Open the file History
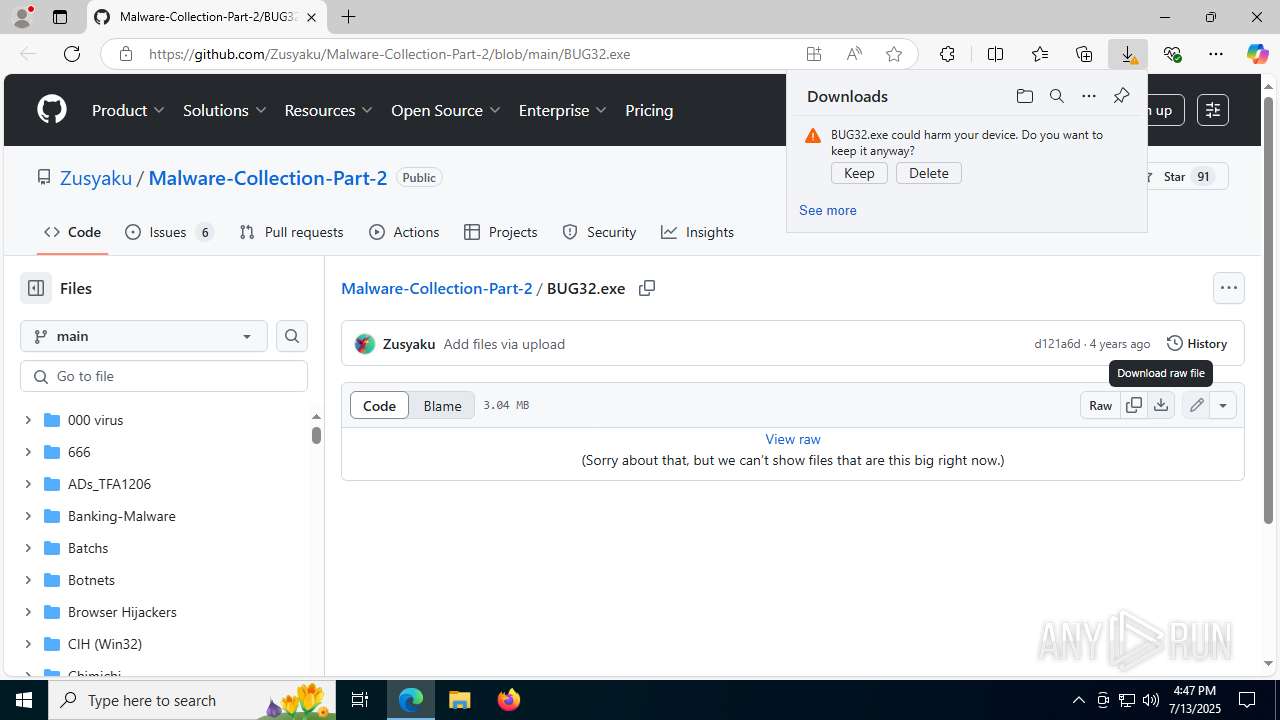This screenshot has height=720, width=1280. pos(1197,343)
